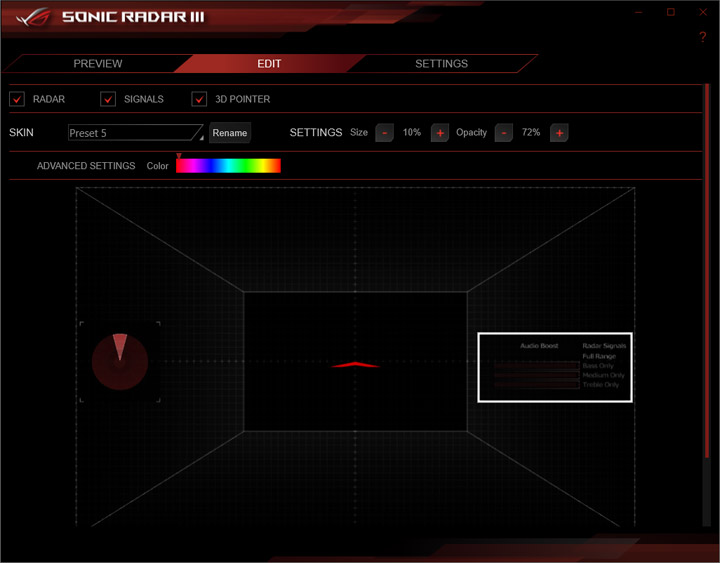720x563 pixels.
Task: Click Treble Only in signals panel
Action: tap(601, 384)
